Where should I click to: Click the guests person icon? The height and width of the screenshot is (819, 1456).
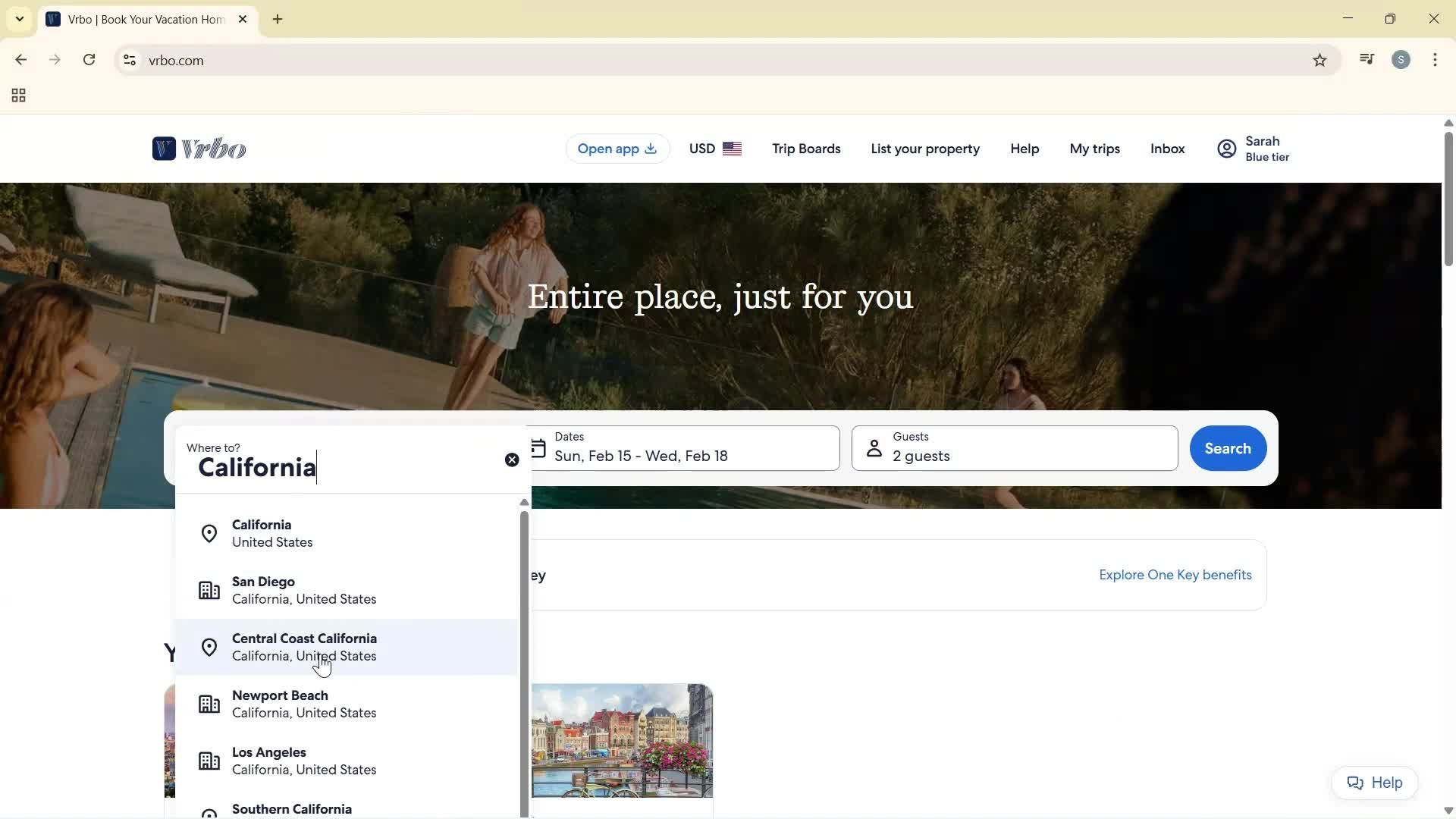tap(874, 447)
